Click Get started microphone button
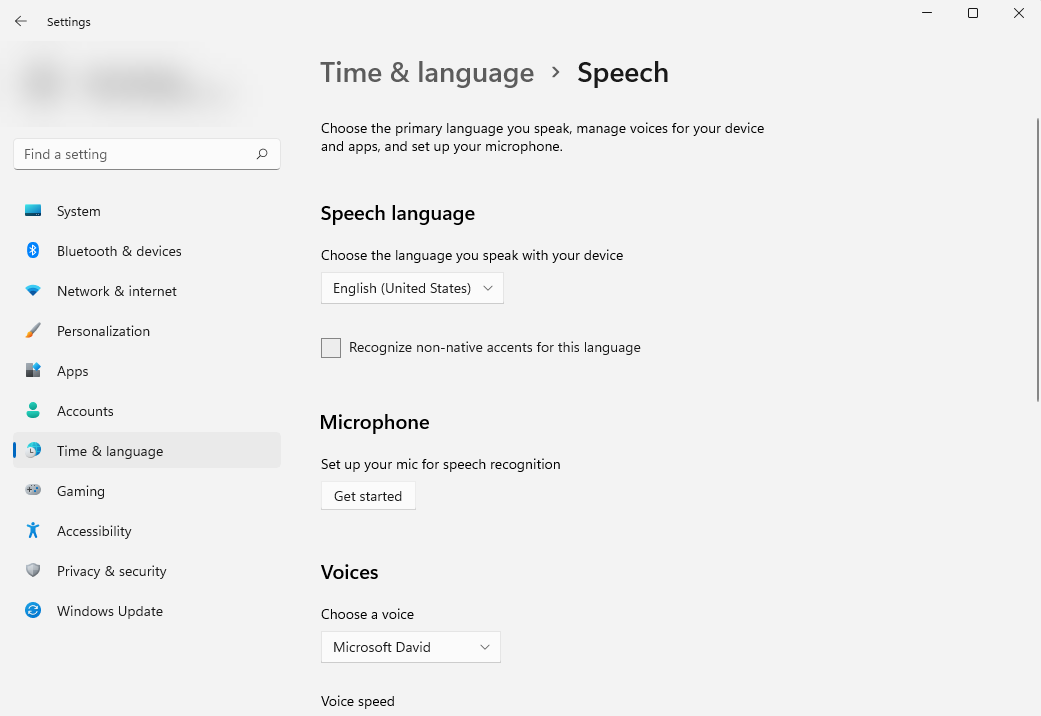Viewport: 1041px width, 716px height. coord(368,496)
